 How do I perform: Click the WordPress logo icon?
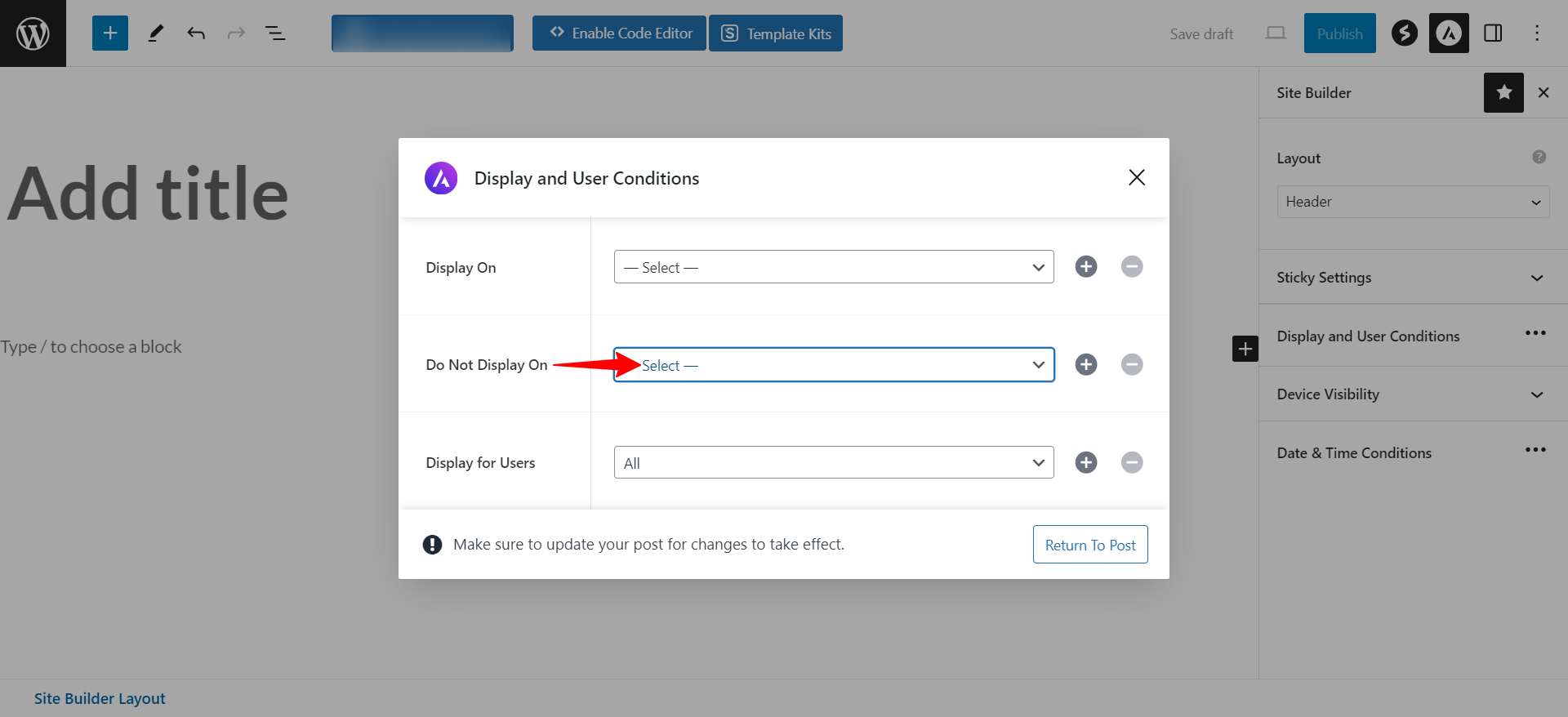click(x=33, y=33)
